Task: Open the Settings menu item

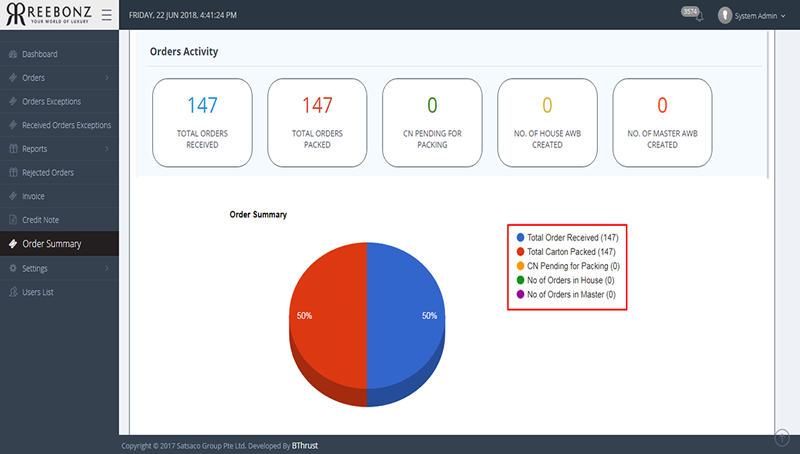Action: [x=35, y=268]
